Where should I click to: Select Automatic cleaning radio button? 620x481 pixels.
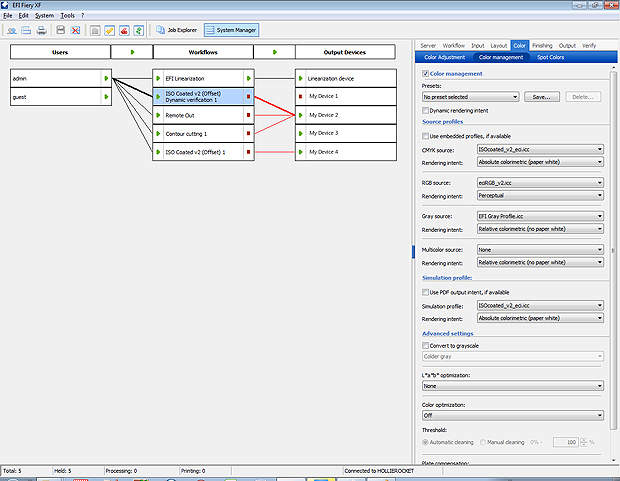[425, 442]
